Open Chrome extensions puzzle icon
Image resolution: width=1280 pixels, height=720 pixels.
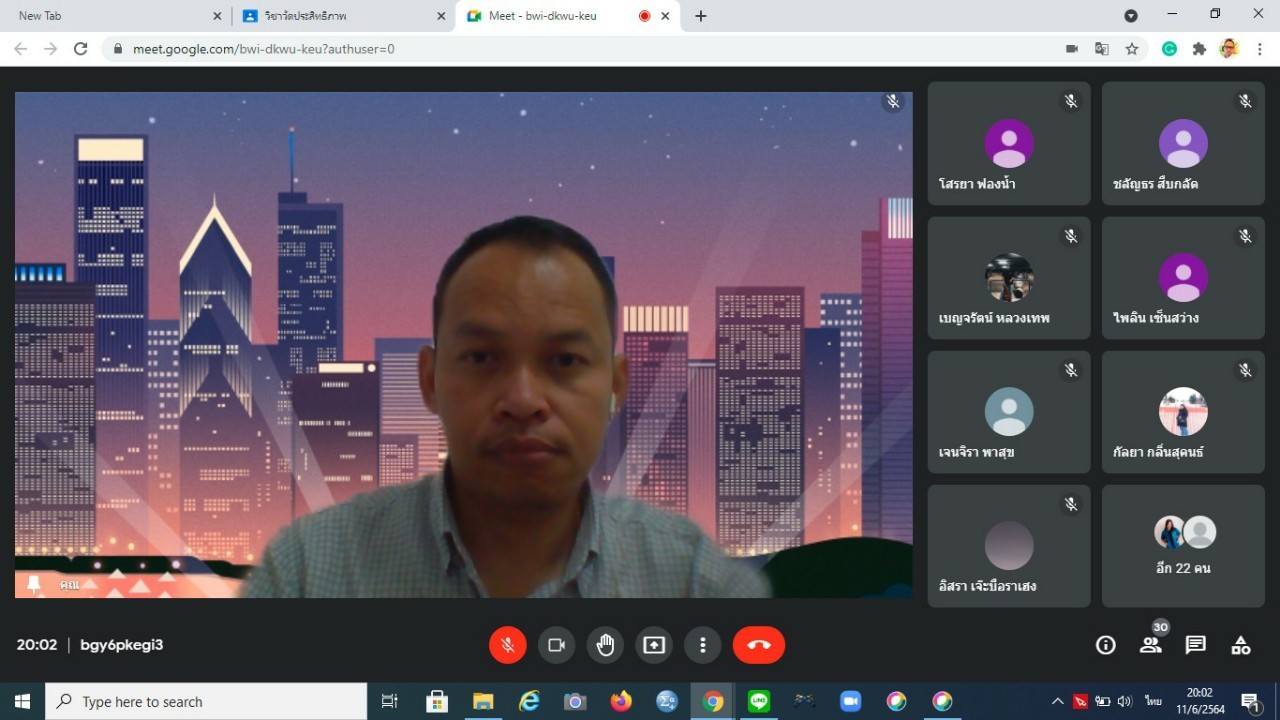(x=1199, y=49)
